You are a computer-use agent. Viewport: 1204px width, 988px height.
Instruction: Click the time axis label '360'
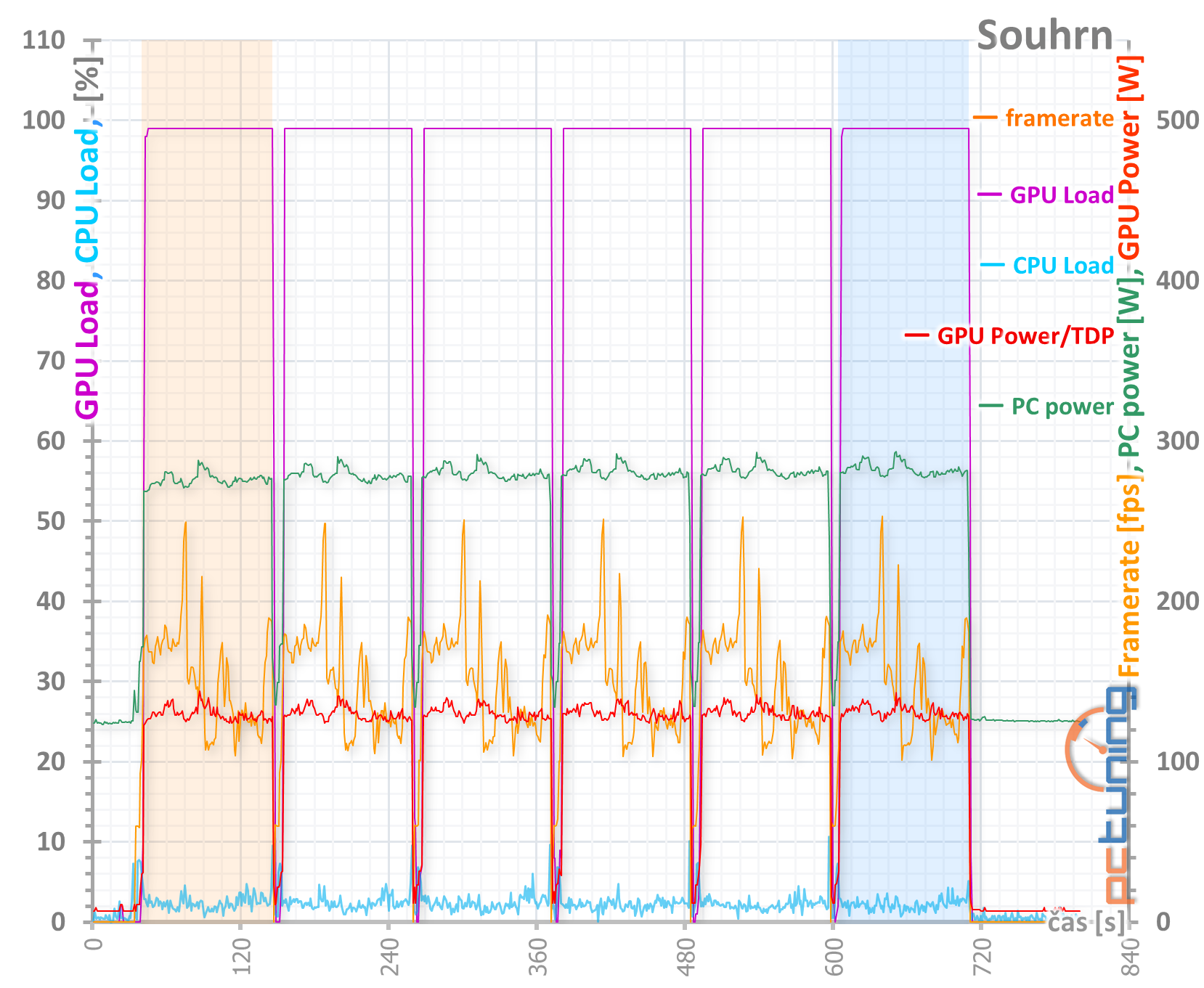(x=537, y=958)
